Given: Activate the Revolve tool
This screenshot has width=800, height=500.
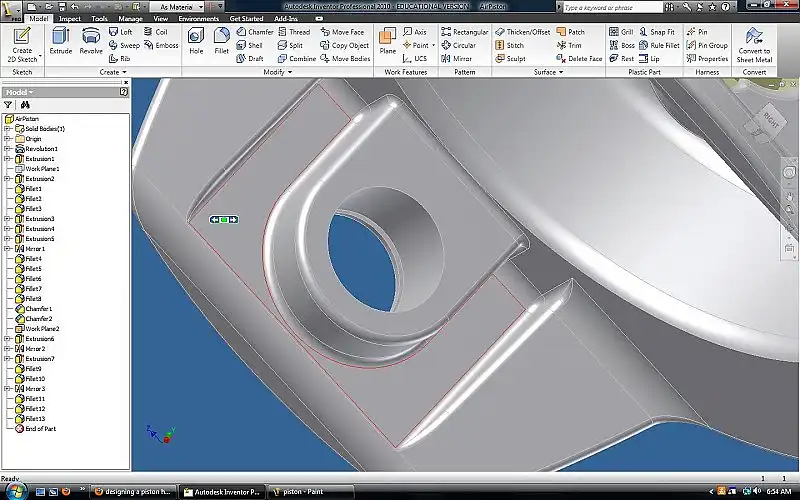Looking at the screenshot, I should coord(91,40).
